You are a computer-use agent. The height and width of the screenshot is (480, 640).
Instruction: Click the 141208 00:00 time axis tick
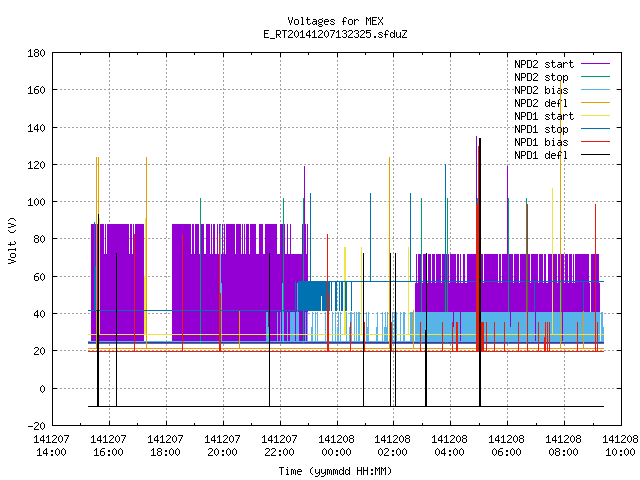tap(336, 446)
